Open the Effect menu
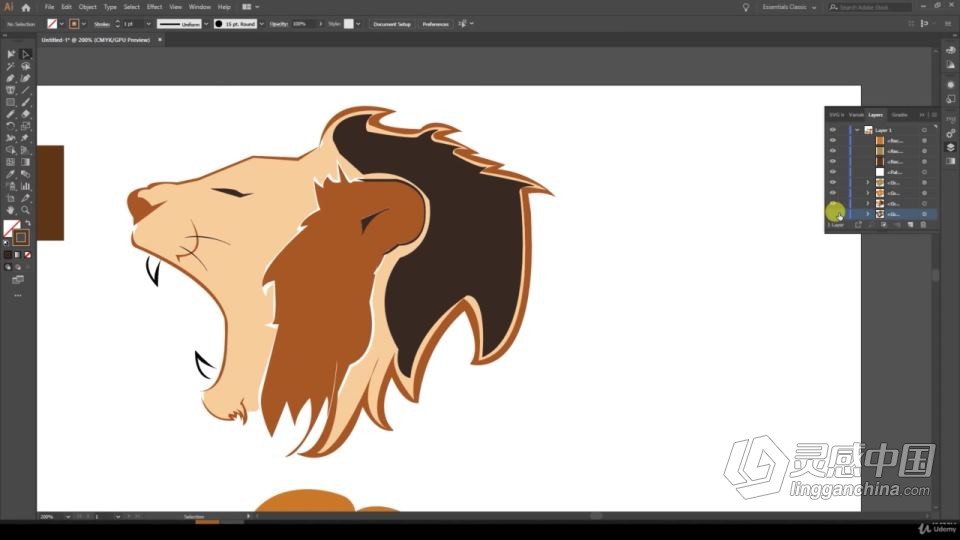 pyautogui.click(x=154, y=7)
